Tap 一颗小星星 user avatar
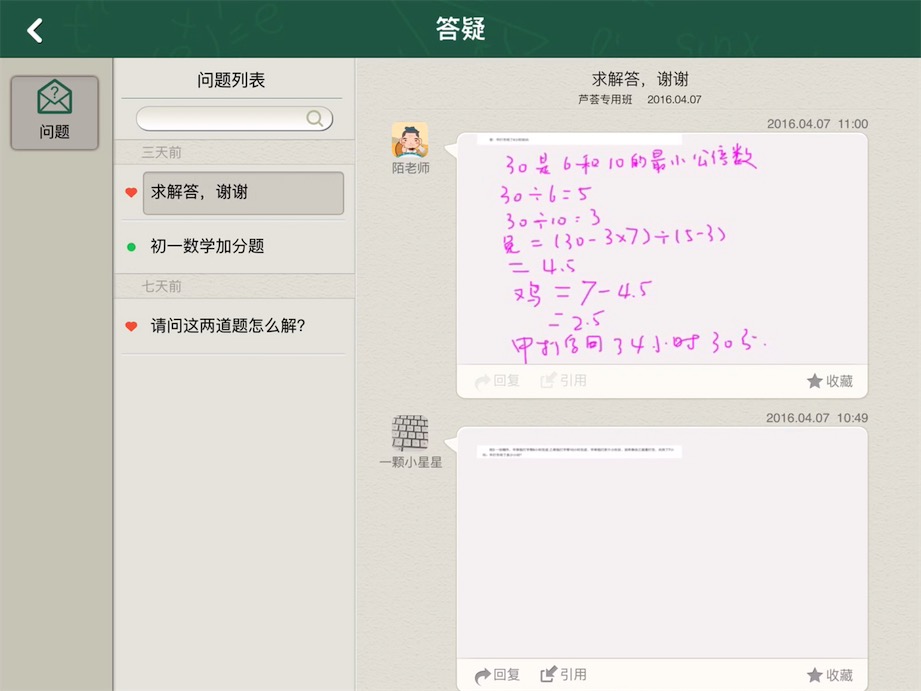Viewport: 921px width, 691px height. coord(409,434)
